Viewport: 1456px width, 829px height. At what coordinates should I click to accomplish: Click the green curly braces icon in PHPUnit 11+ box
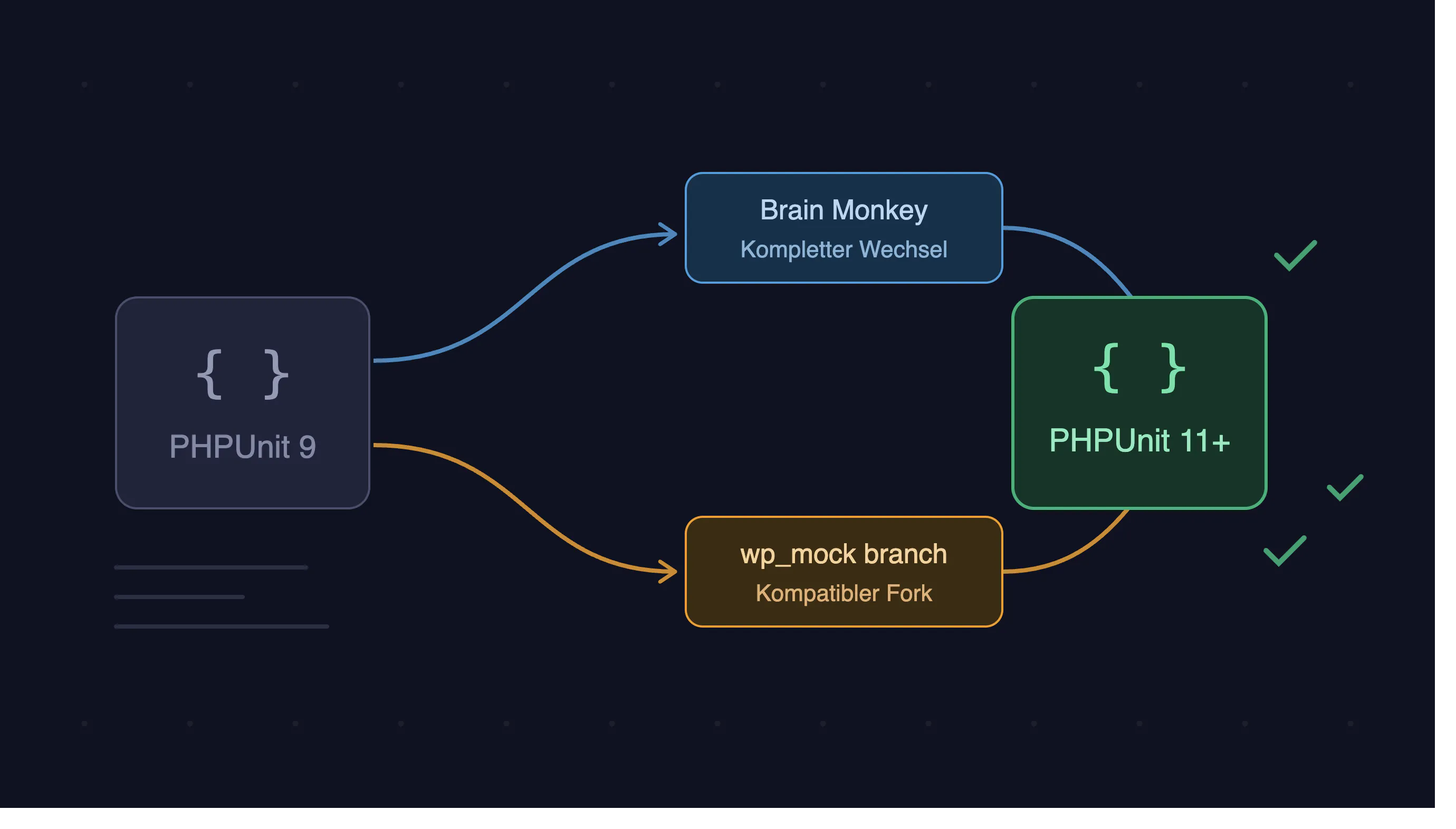tap(1139, 369)
